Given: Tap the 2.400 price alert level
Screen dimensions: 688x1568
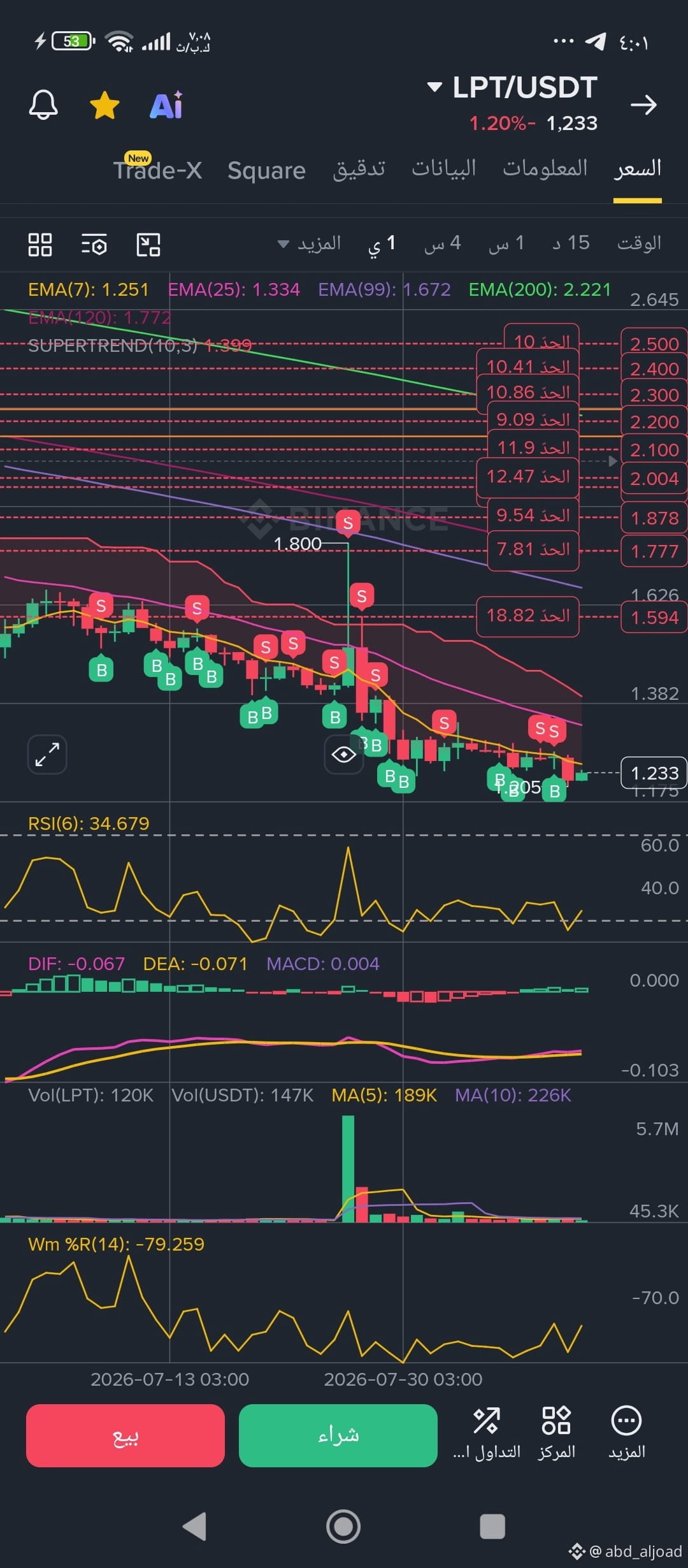Looking at the screenshot, I should pyautogui.click(x=654, y=370).
